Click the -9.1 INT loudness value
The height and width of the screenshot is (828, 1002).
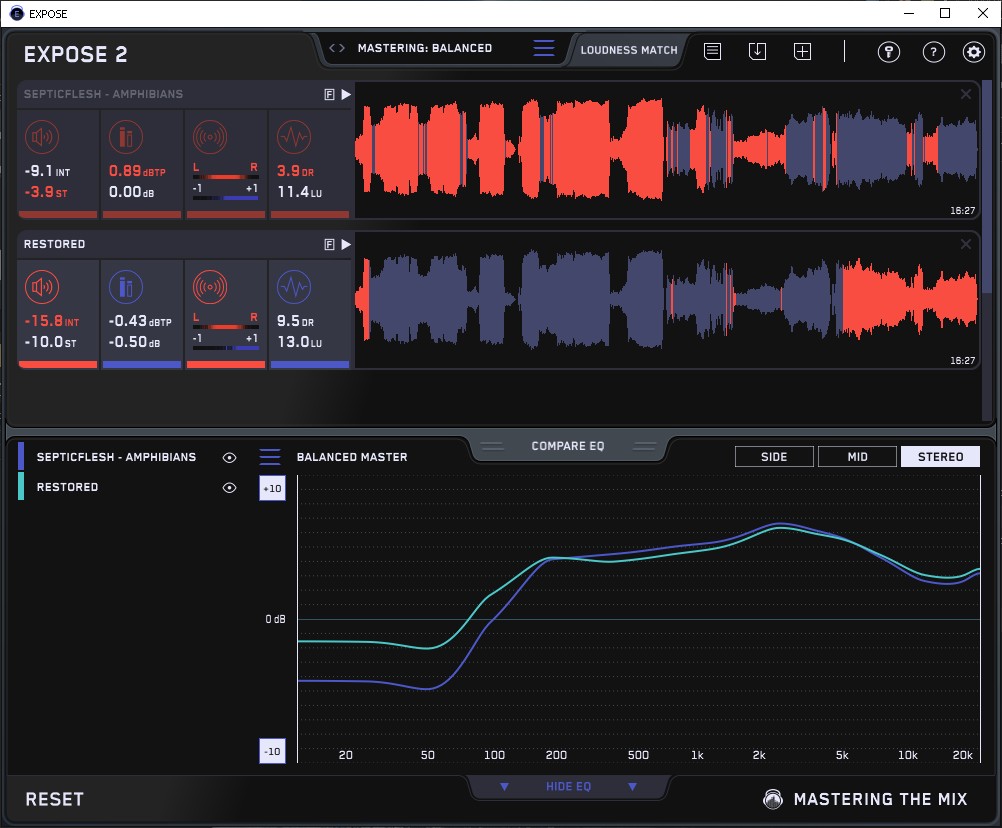(x=47, y=171)
